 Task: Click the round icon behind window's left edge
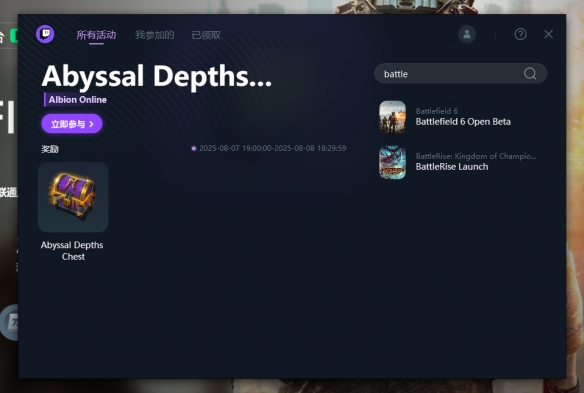click(10, 322)
